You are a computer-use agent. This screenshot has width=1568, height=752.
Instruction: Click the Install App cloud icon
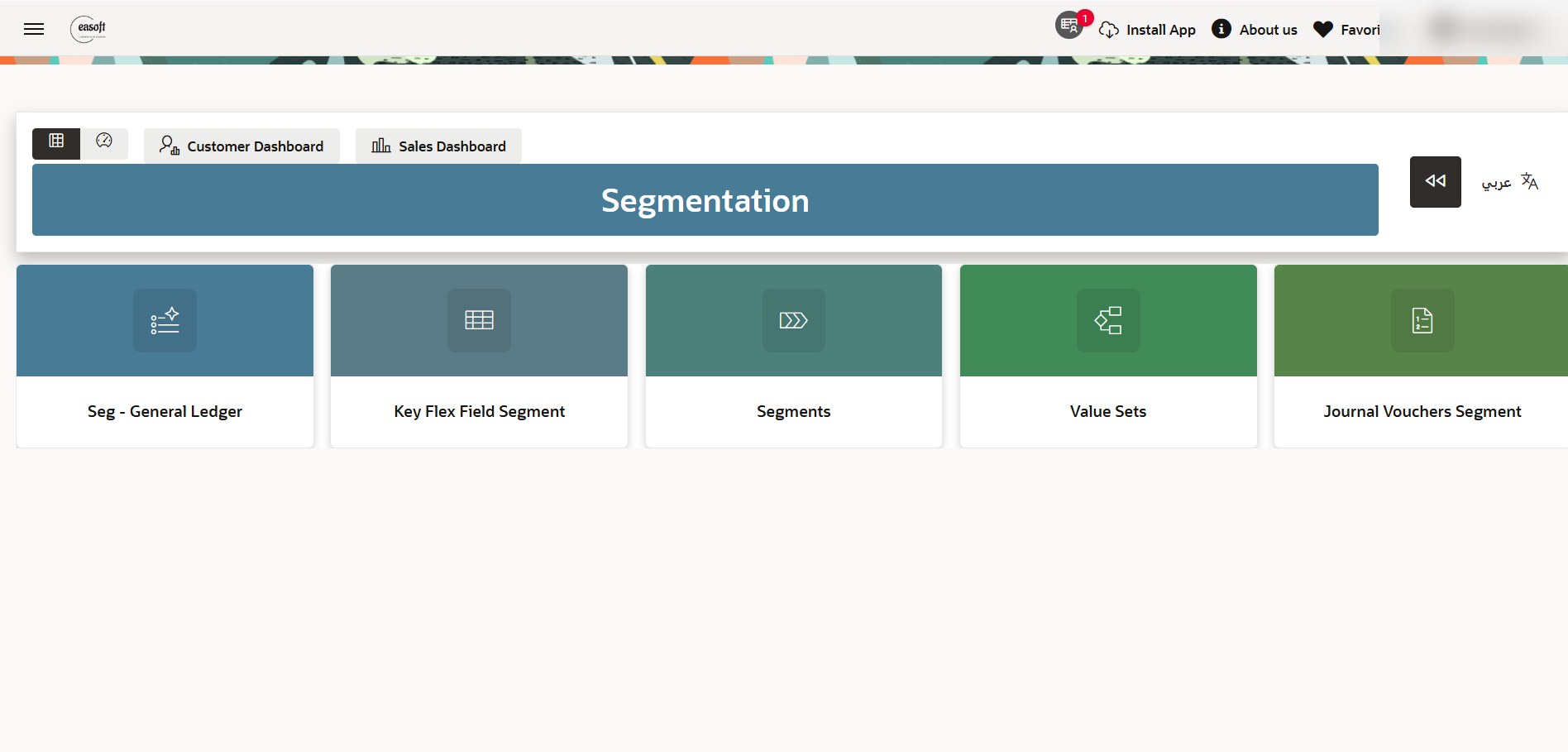tap(1109, 30)
